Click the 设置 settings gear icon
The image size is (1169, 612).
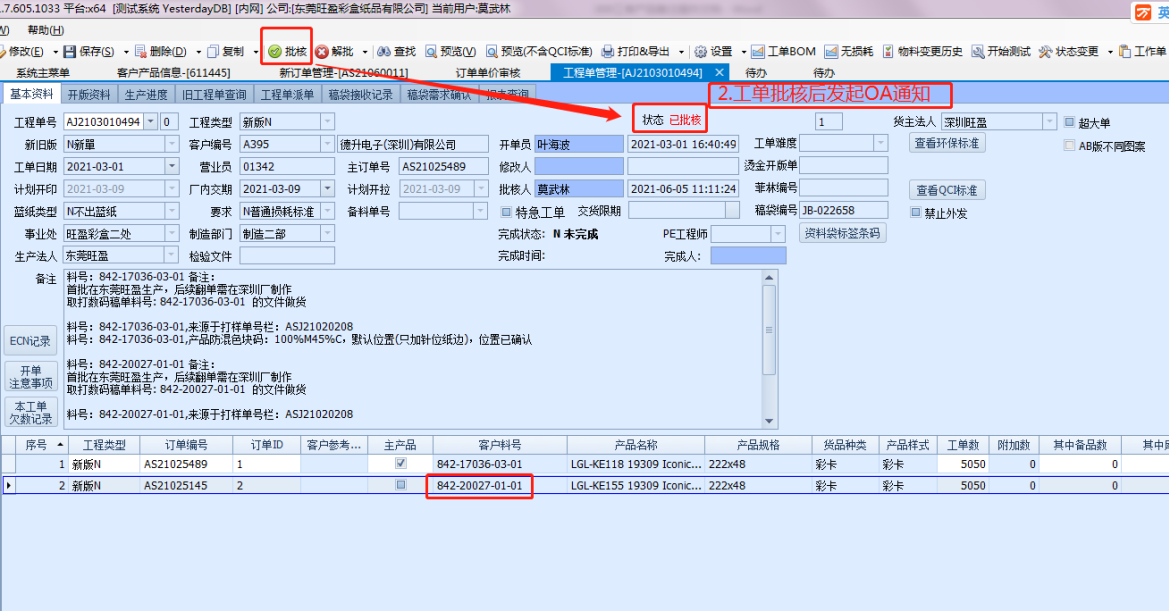point(700,51)
